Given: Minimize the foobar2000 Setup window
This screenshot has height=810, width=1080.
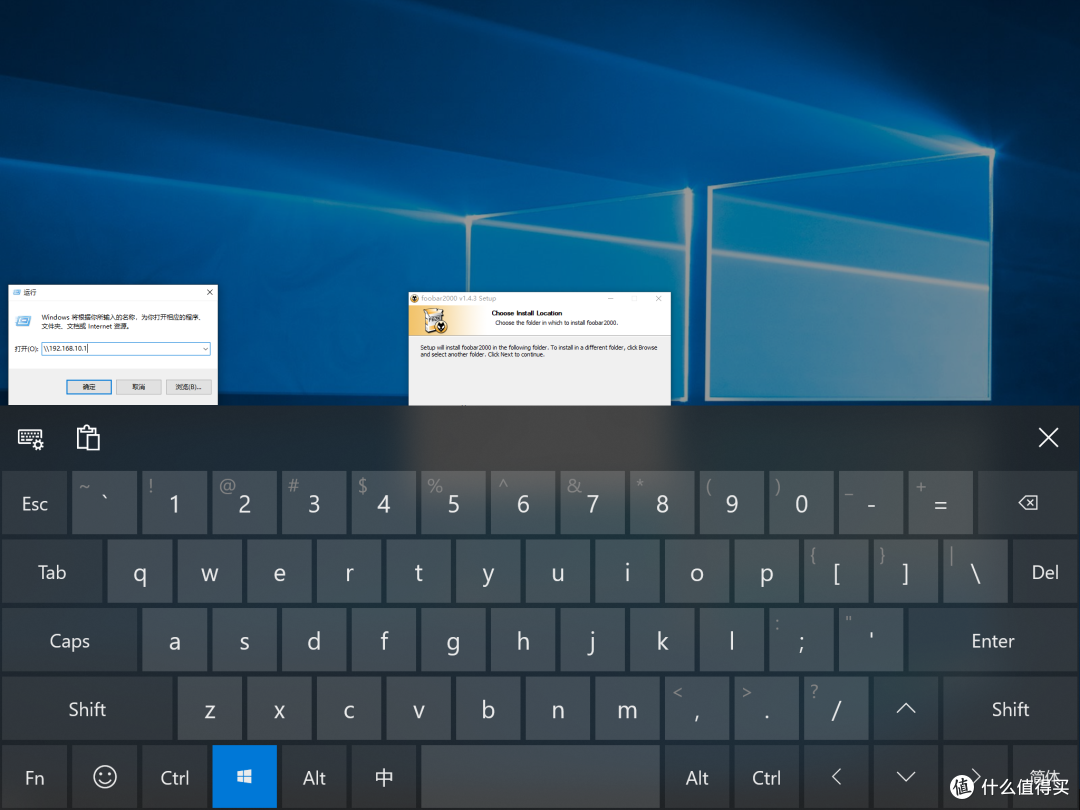Looking at the screenshot, I should coord(610,298).
